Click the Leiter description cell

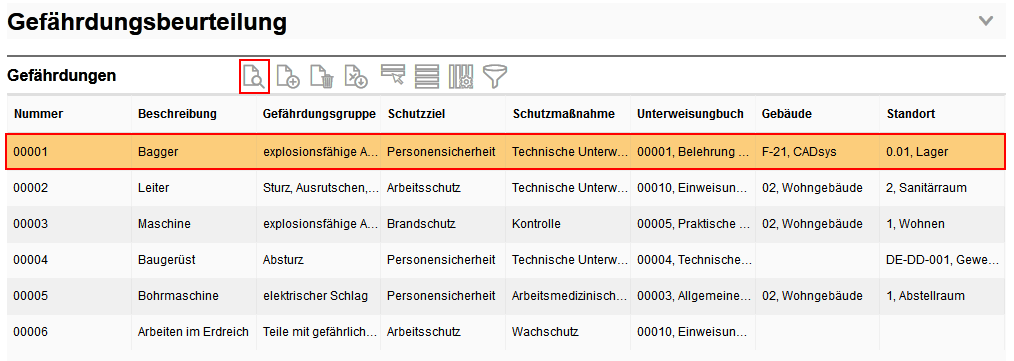(194, 188)
